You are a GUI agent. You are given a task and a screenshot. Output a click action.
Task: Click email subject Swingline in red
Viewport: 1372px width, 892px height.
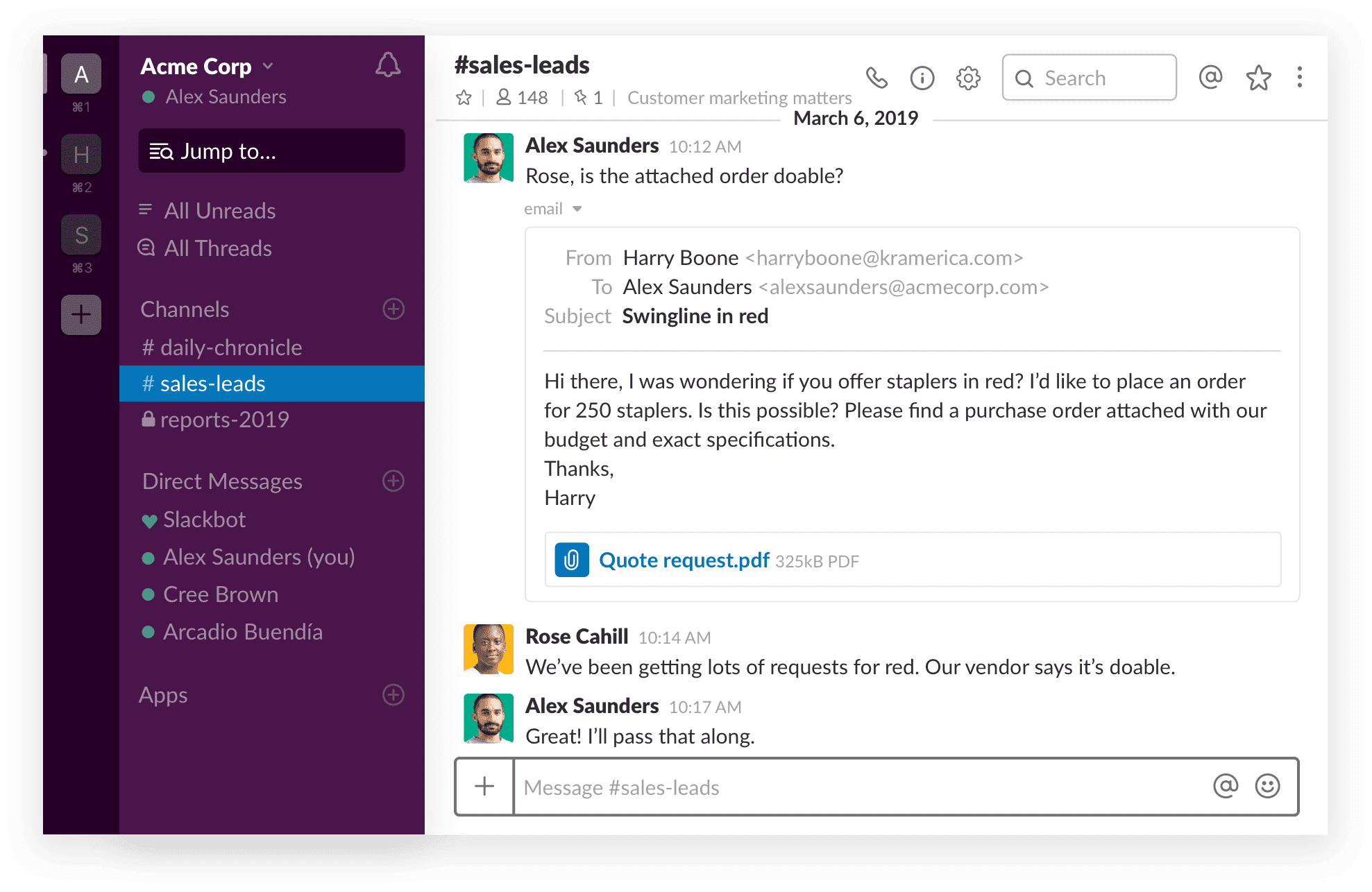point(695,316)
